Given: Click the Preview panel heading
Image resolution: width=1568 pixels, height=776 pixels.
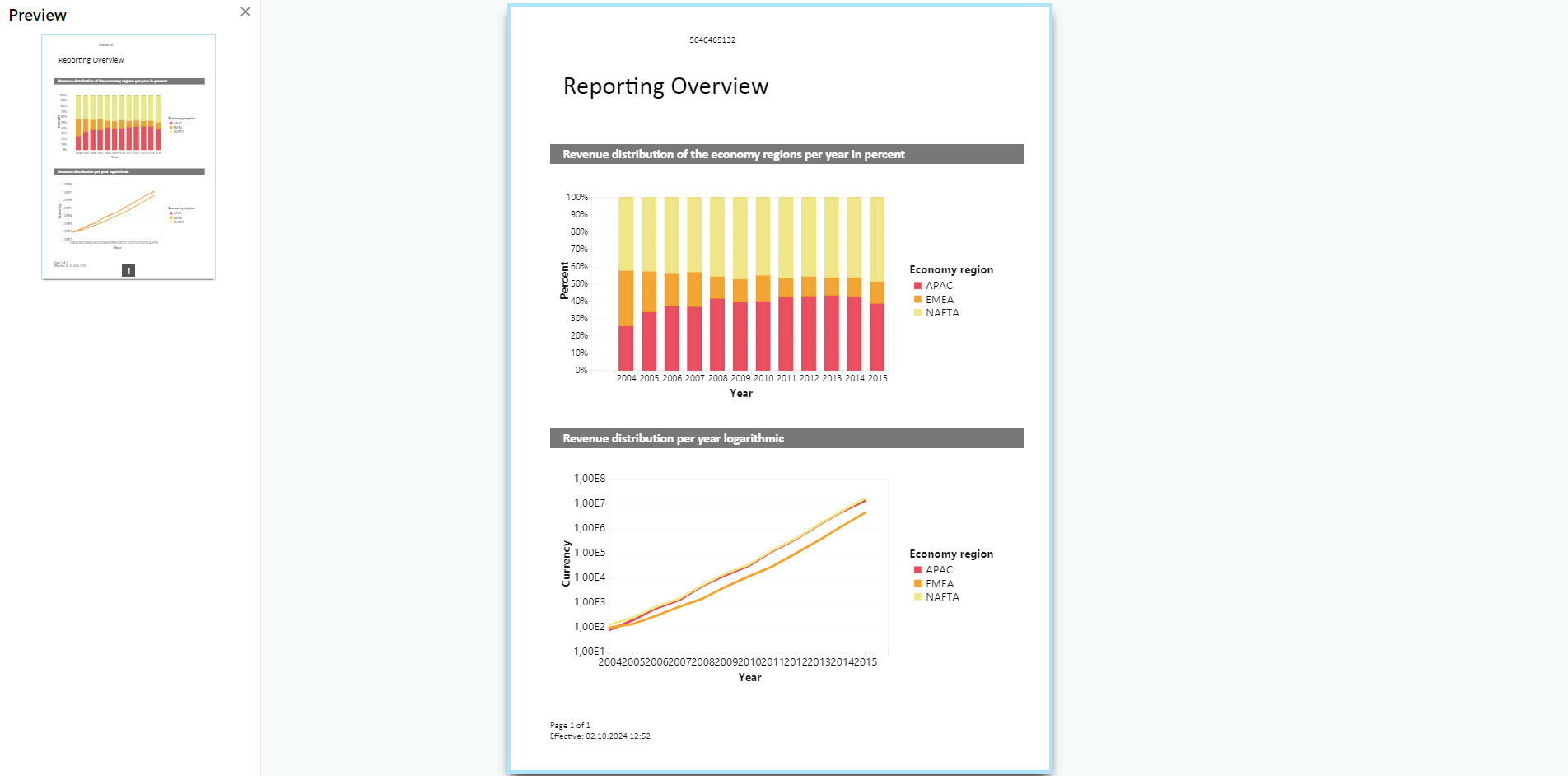Looking at the screenshot, I should click(x=38, y=16).
